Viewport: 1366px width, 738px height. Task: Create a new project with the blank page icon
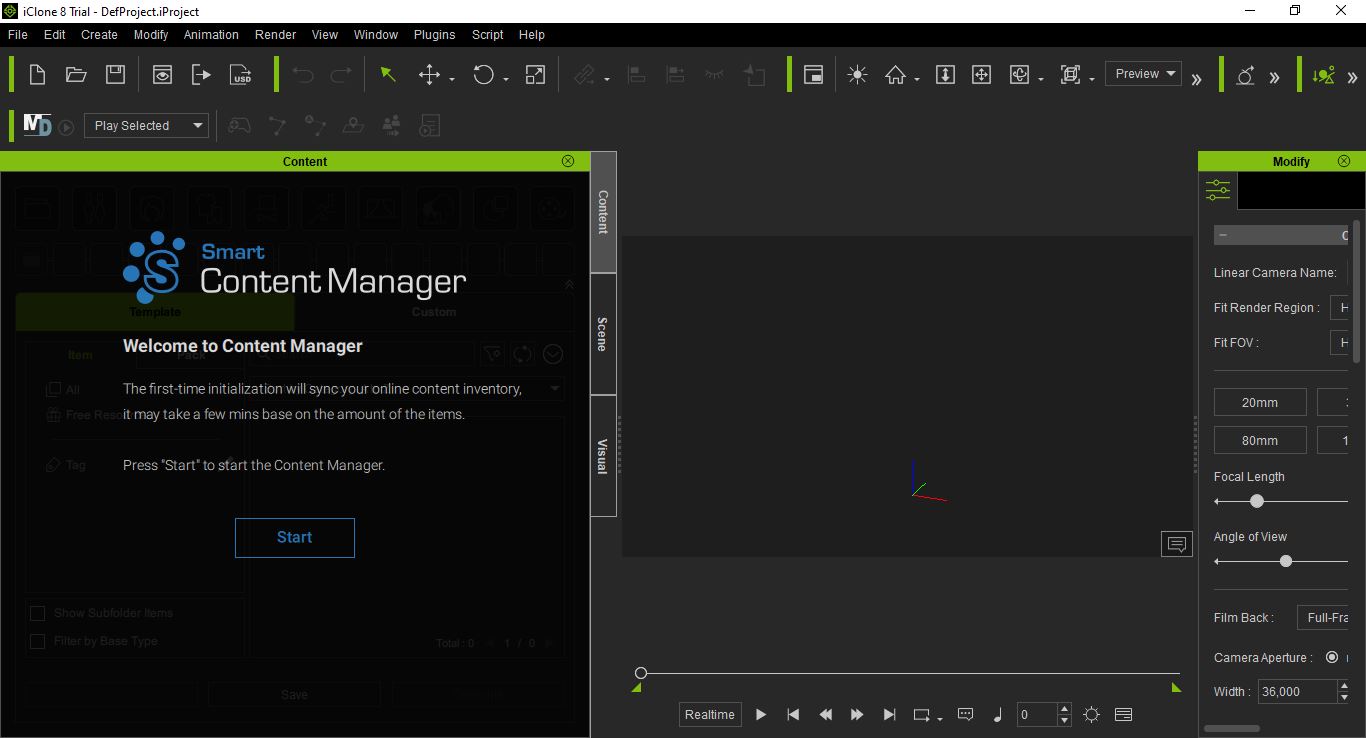(37, 74)
